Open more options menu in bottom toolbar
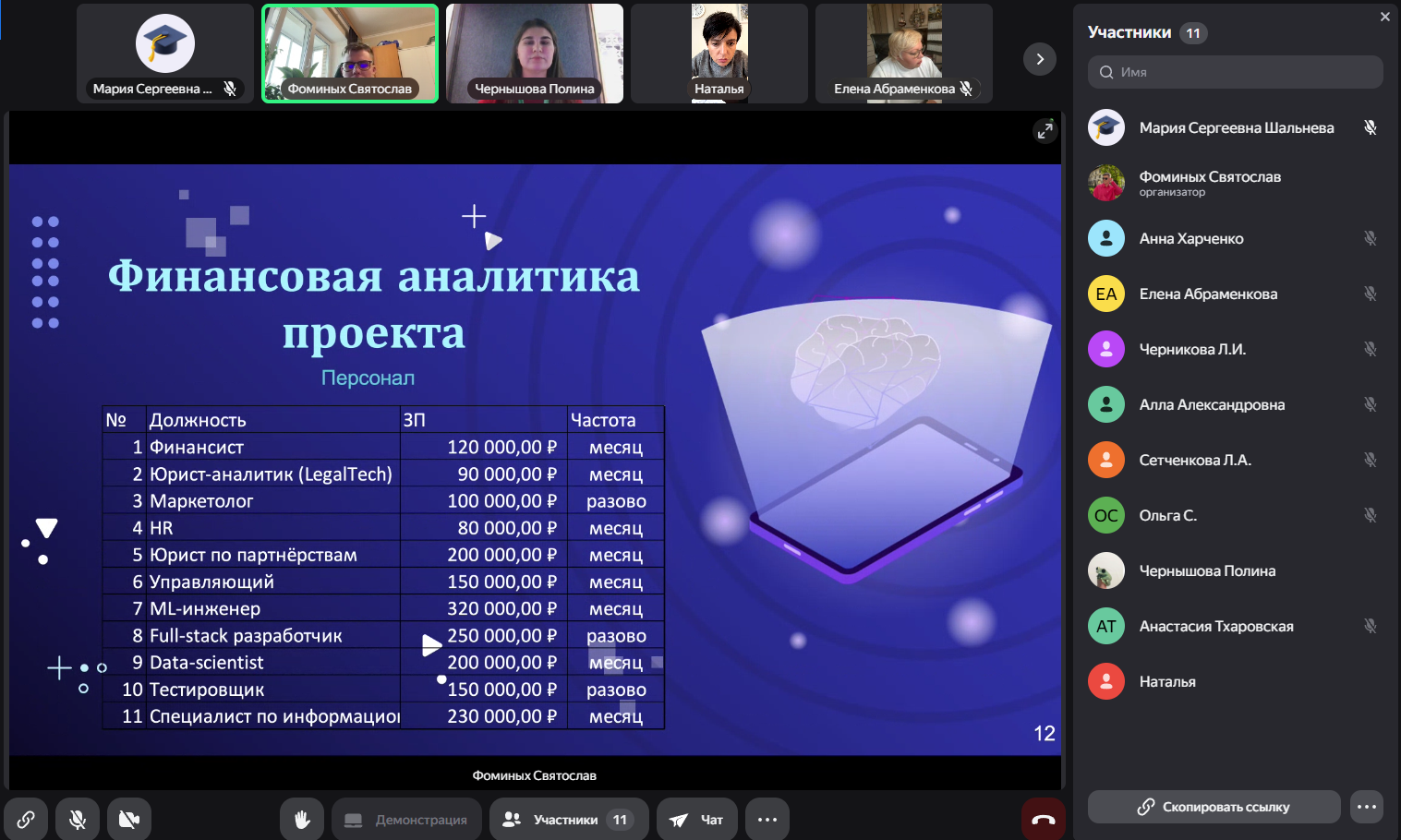This screenshot has height=840, width=1401. coord(767,820)
